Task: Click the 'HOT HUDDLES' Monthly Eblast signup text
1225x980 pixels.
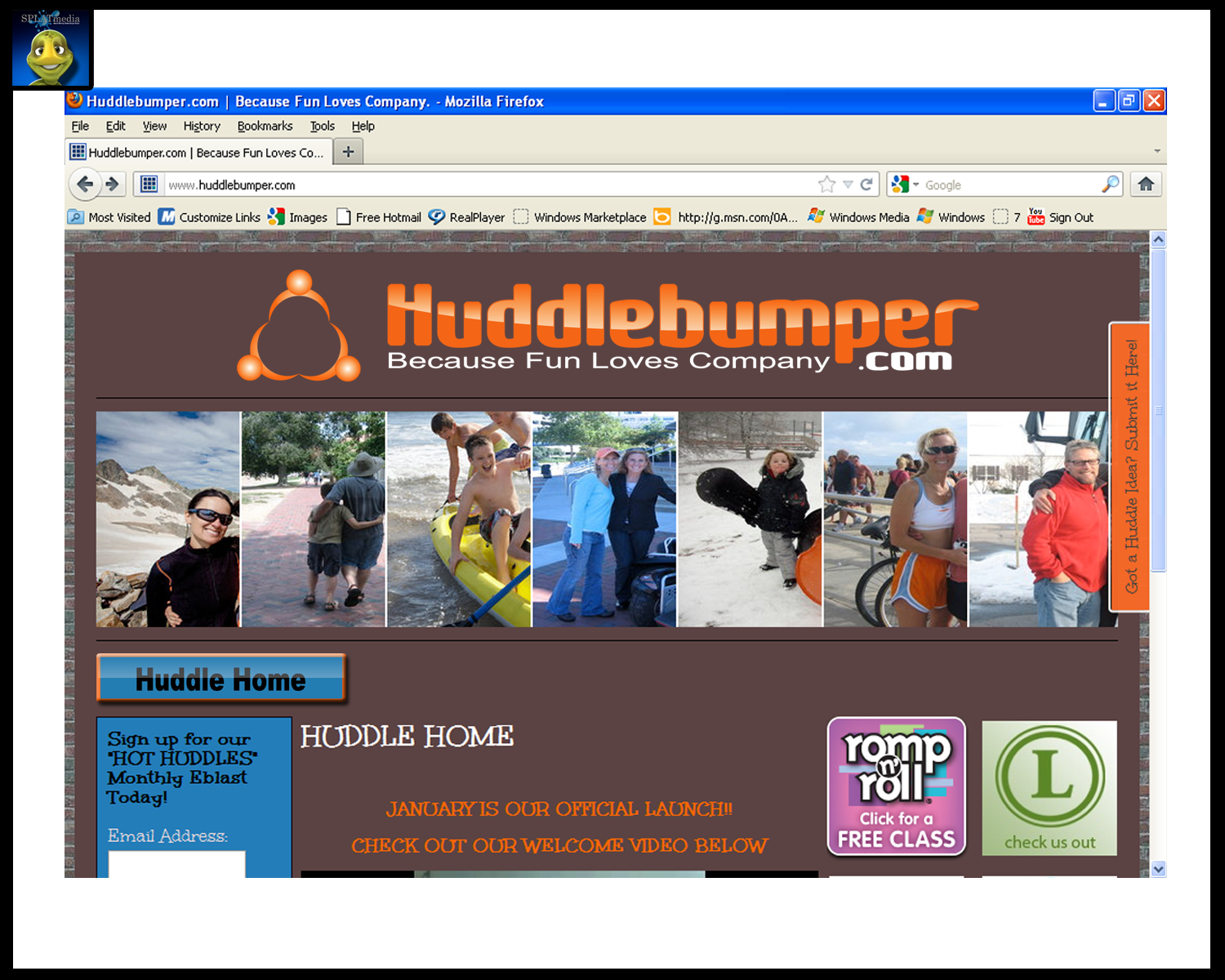Action: coord(181,768)
